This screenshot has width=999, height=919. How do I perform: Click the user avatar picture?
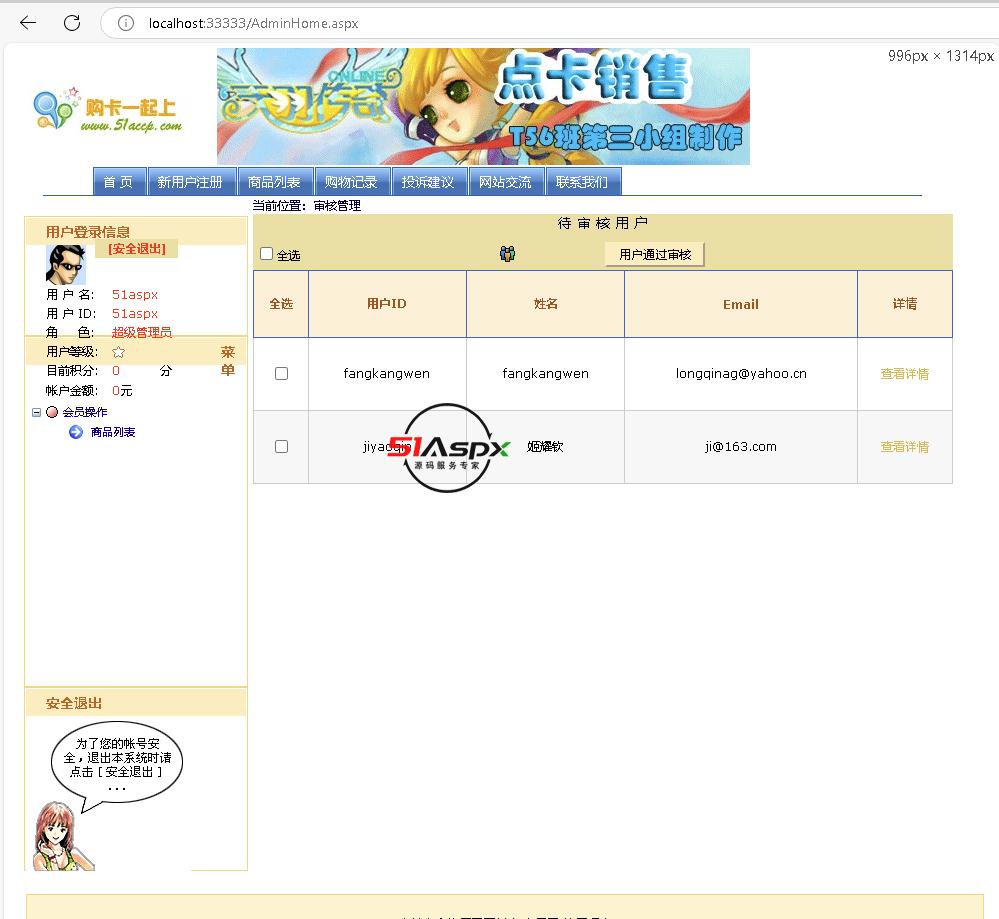click(66, 264)
